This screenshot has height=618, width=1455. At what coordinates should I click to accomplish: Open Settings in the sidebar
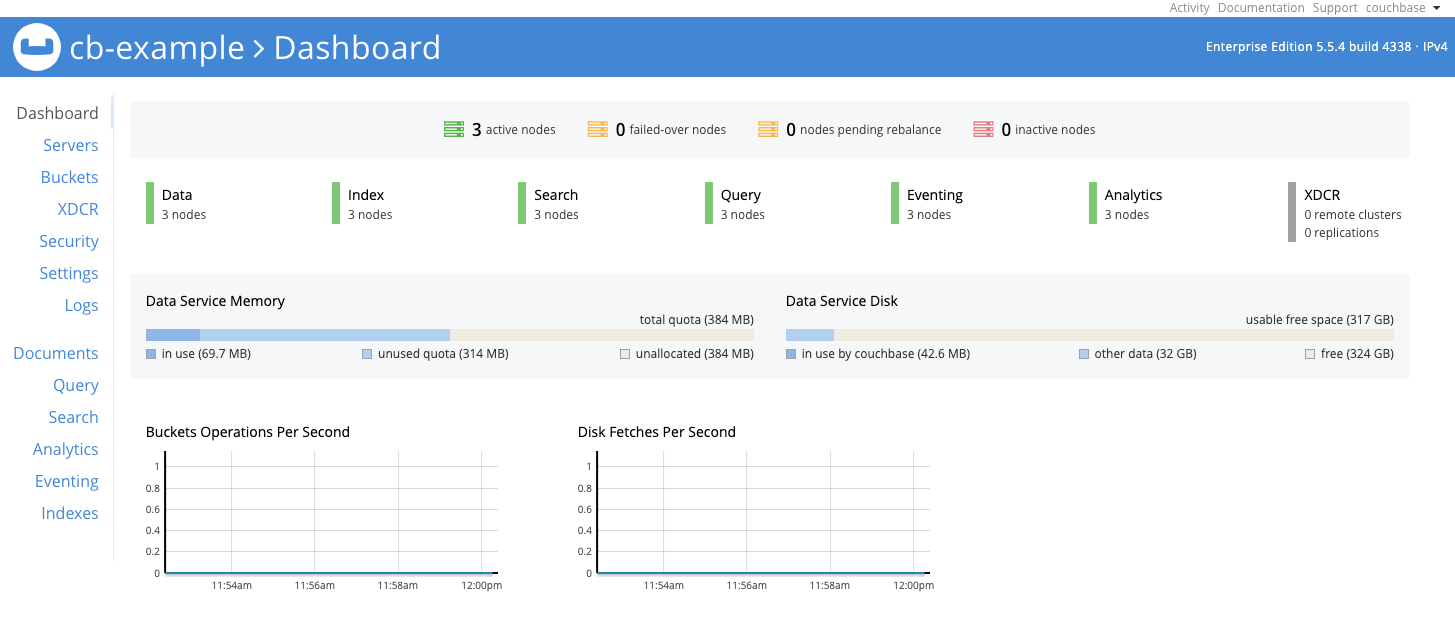coord(69,273)
